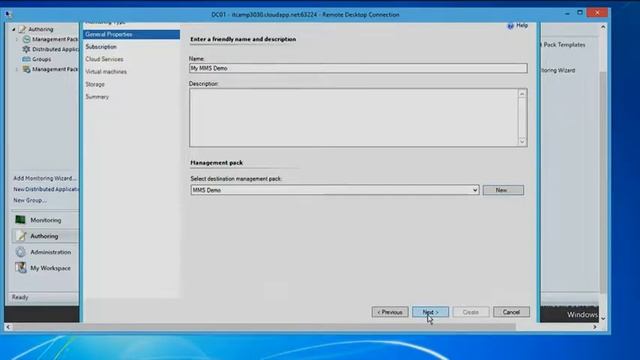
Task: Open the destination management pack dropdown
Action: pyautogui.click(x=475, y=190)
